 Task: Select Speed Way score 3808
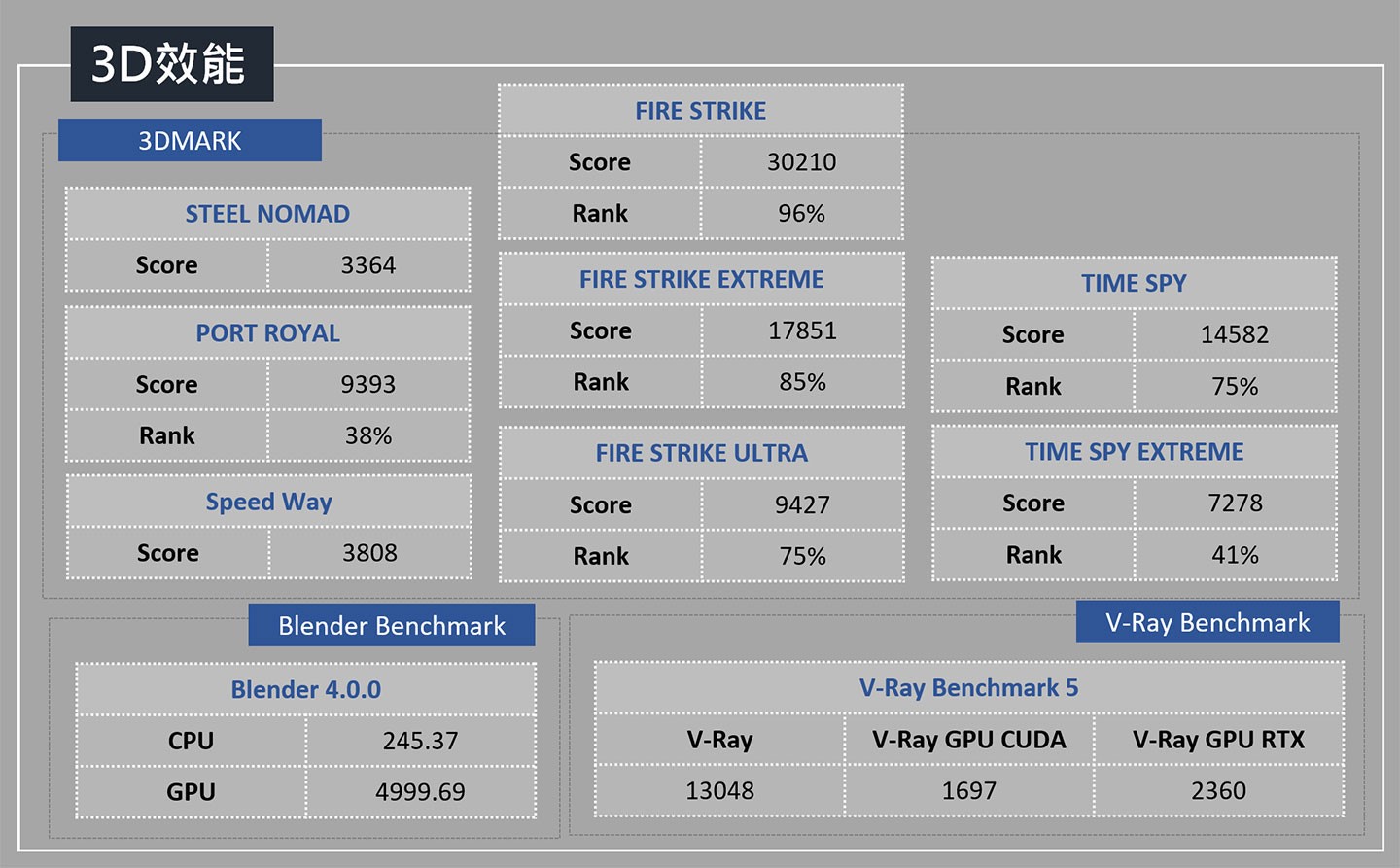tap(370, 553)
